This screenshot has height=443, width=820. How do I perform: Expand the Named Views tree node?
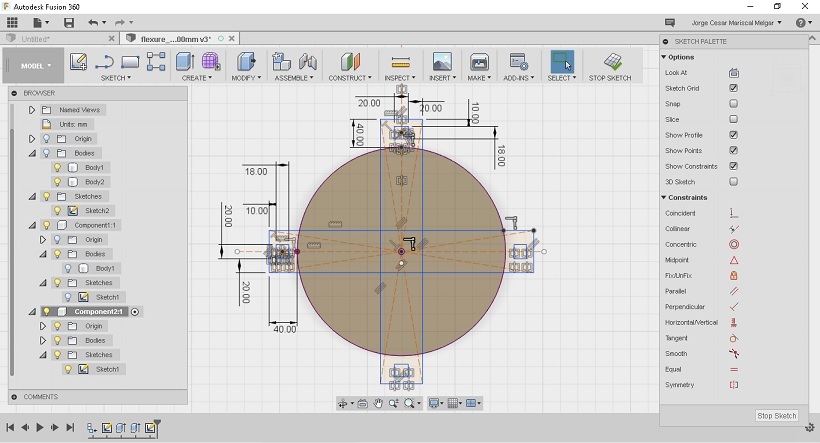tap(32, 110)
